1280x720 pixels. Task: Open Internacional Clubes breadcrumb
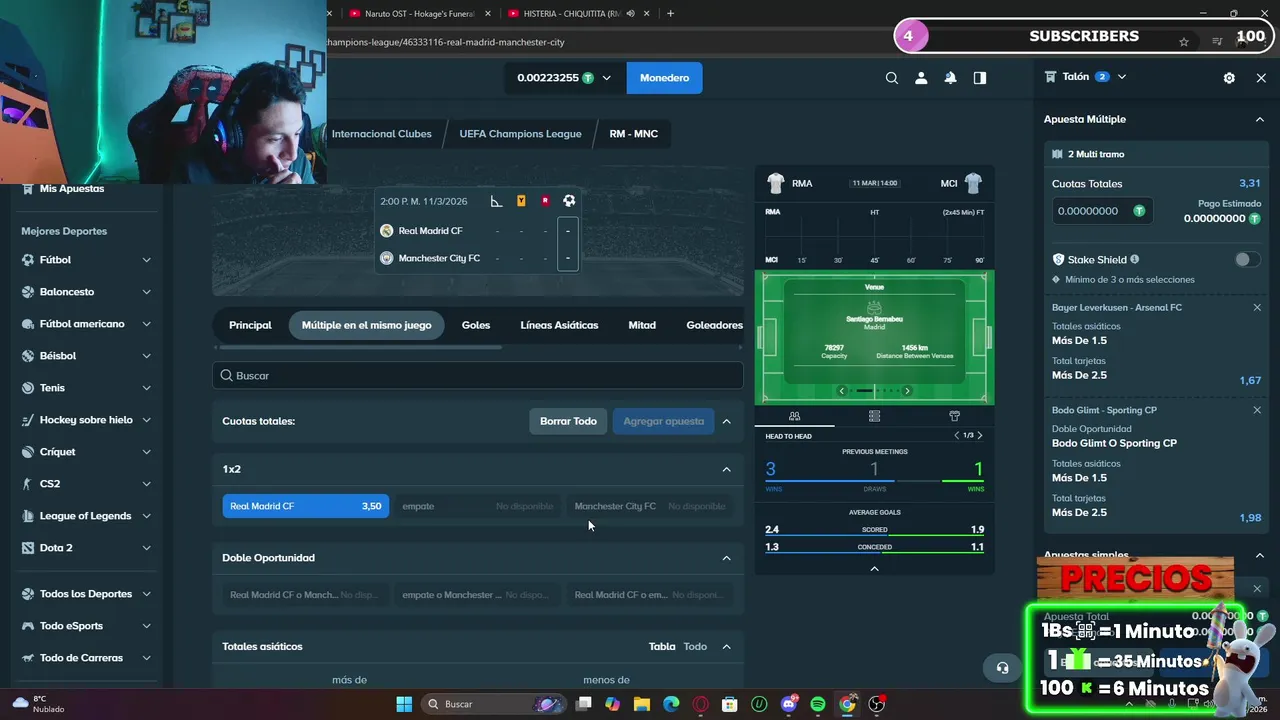click(x=381, y=134)
